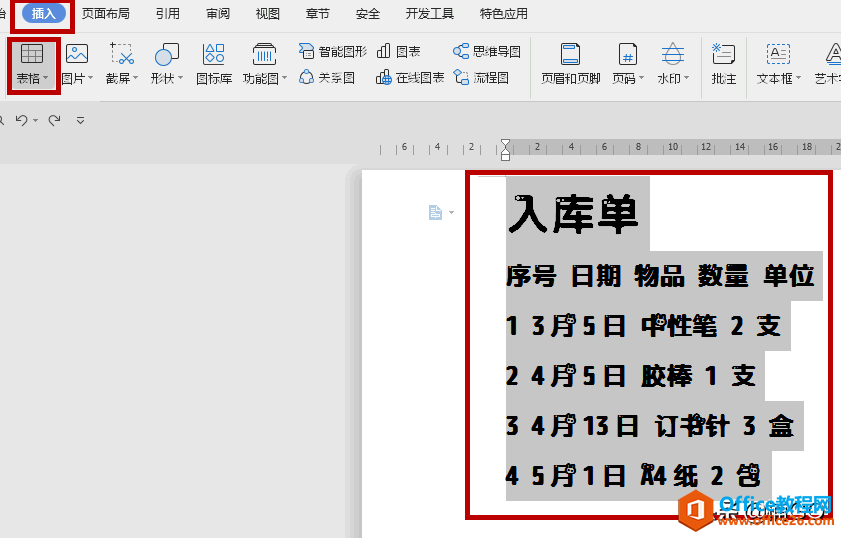Open the quick access toolbar customize arrow
This screenshot has height=538, width=841.
(80, 121)
